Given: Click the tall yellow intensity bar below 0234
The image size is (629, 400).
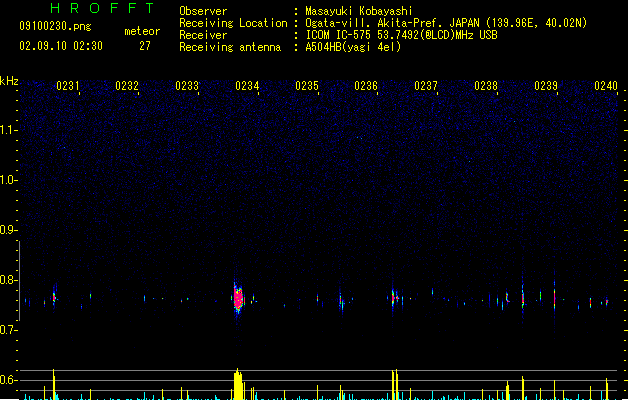Looking at the screenshot, I should click(238, 384).
